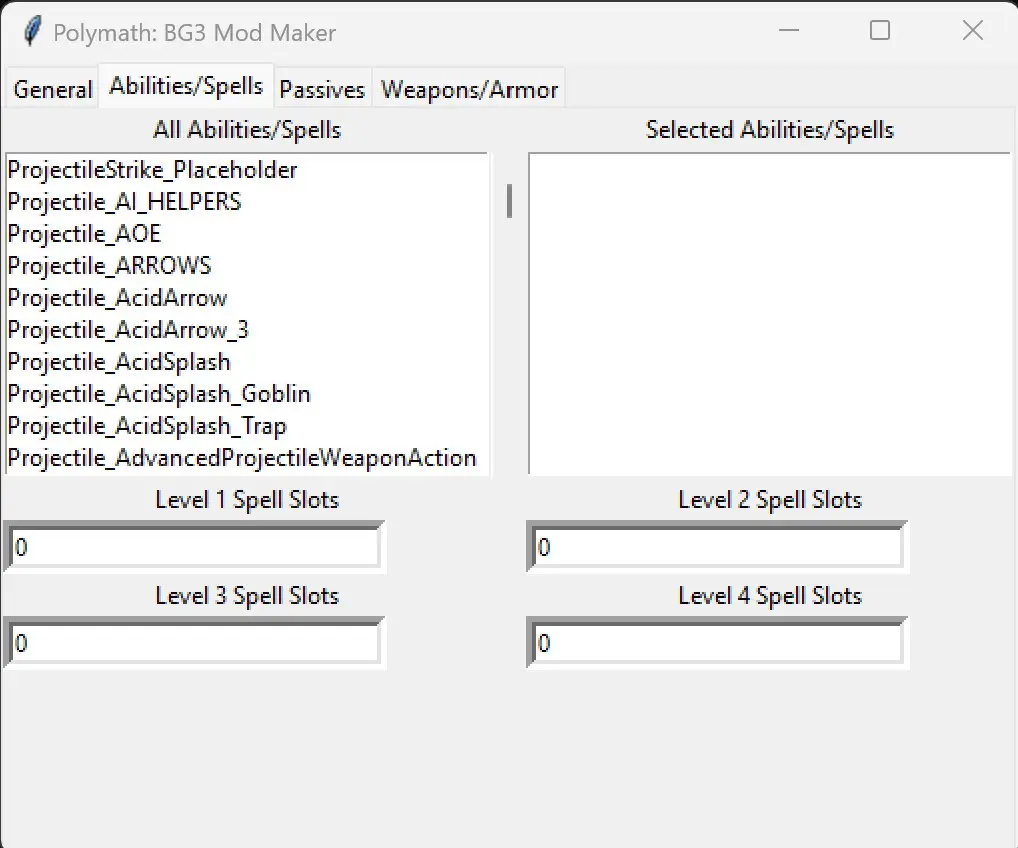Open the Passives tab
Screen dimensions: 1018x848
coord(322,89)
